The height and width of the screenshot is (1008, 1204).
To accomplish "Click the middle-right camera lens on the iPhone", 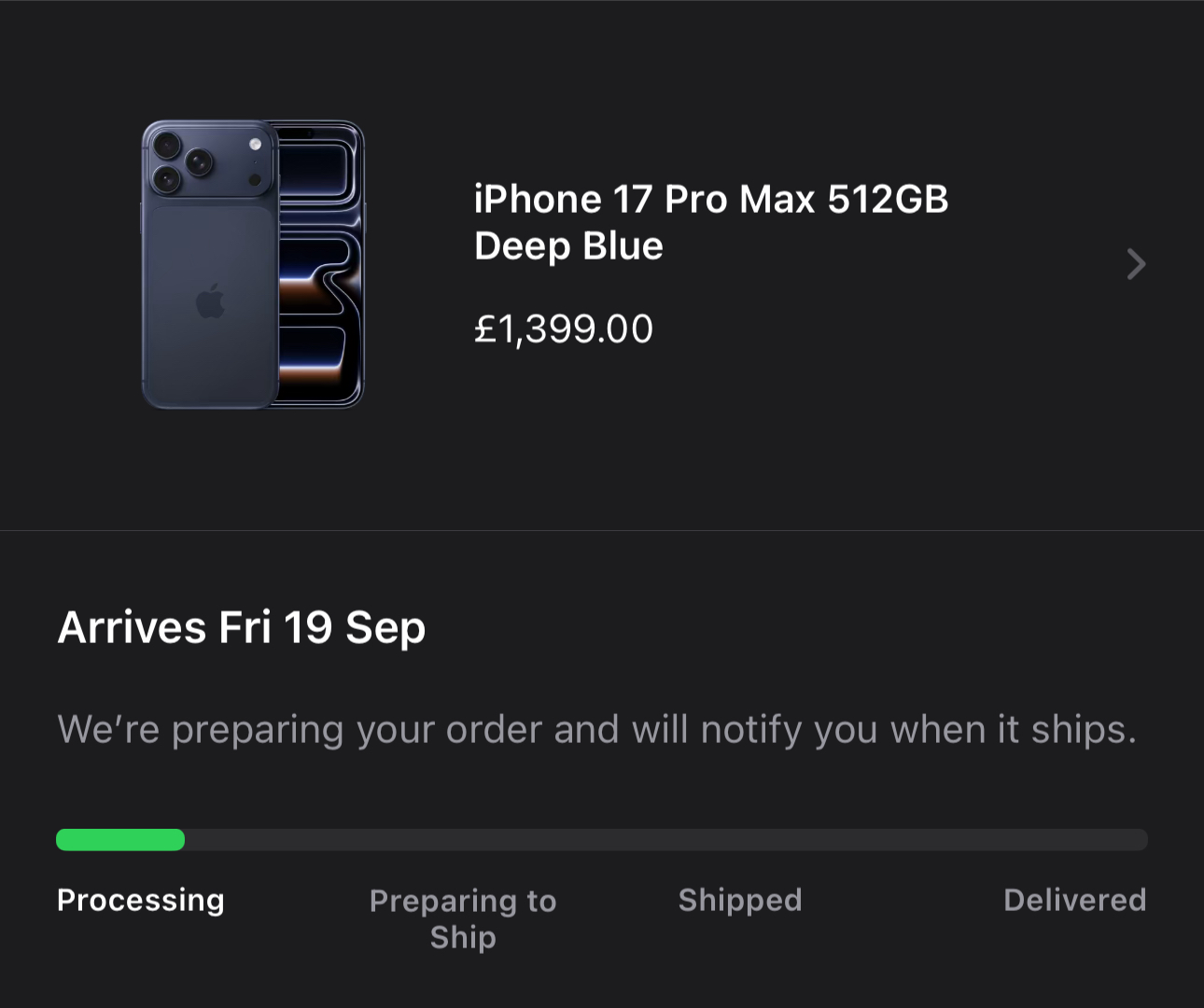I will (198, 162).
